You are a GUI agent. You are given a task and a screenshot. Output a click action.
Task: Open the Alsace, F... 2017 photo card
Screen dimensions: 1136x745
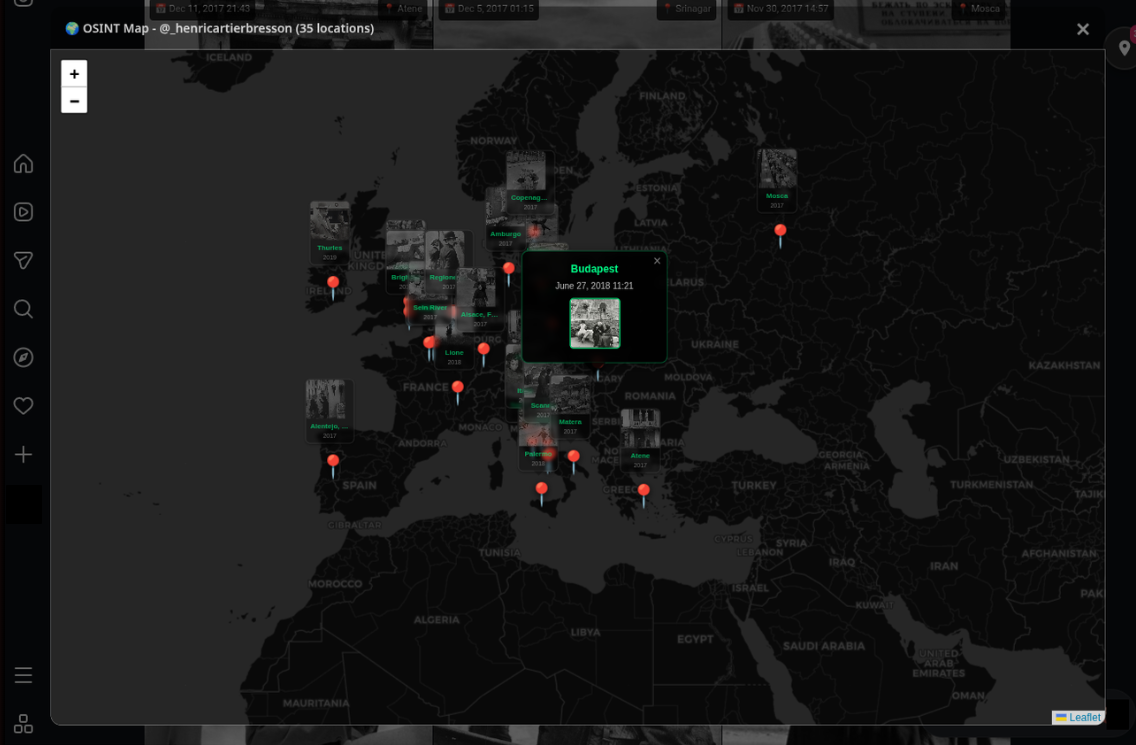(x=479, y=299)
